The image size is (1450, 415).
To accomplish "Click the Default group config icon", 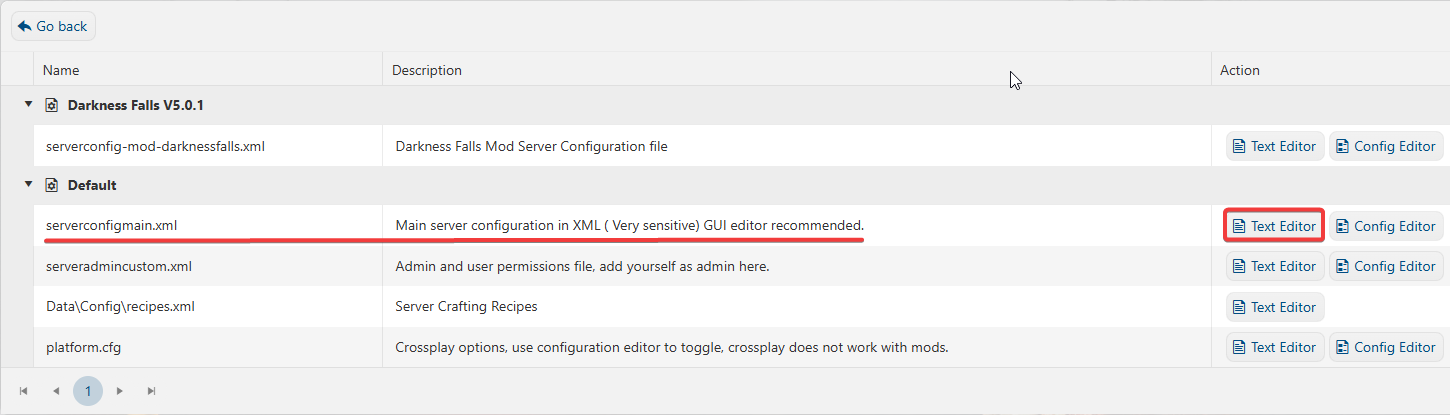I will [52, 186].
